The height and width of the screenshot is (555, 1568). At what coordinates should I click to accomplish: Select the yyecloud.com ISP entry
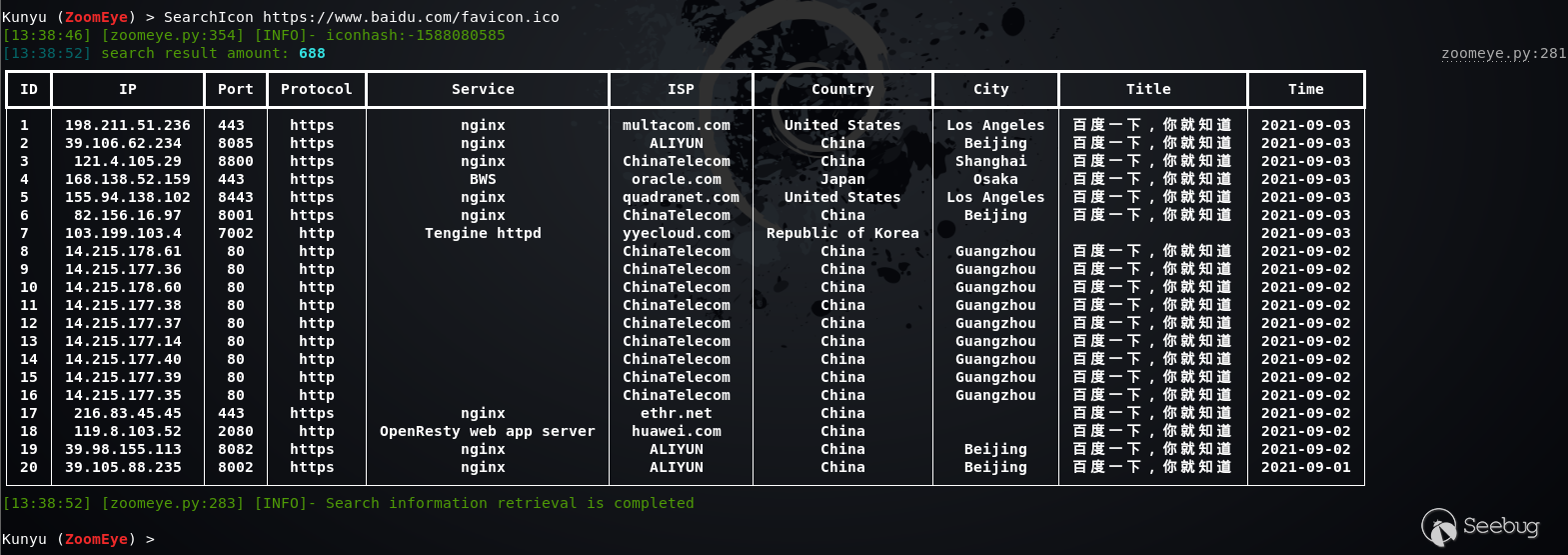pos(677,233)
